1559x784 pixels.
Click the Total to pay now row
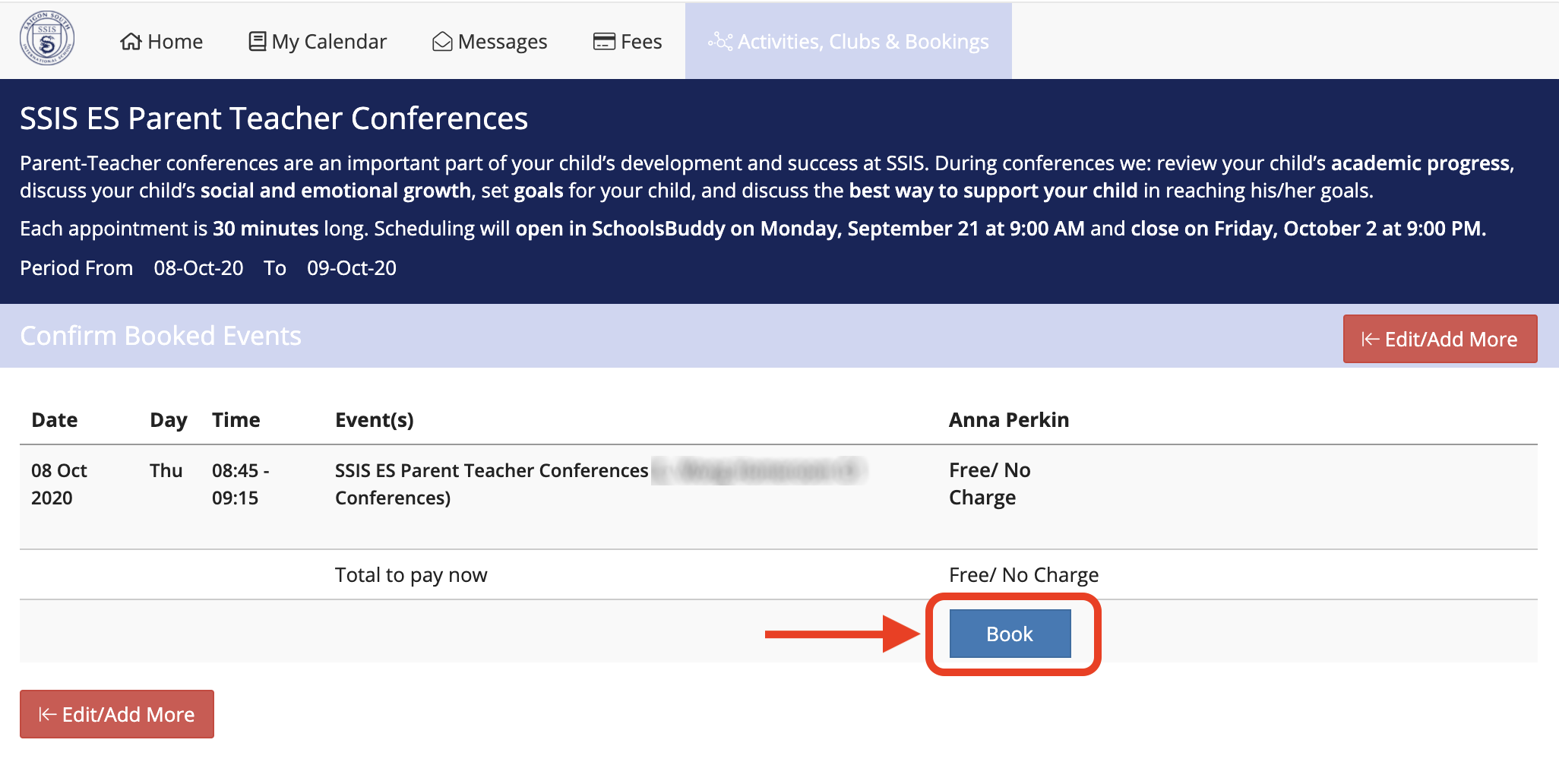411,575
